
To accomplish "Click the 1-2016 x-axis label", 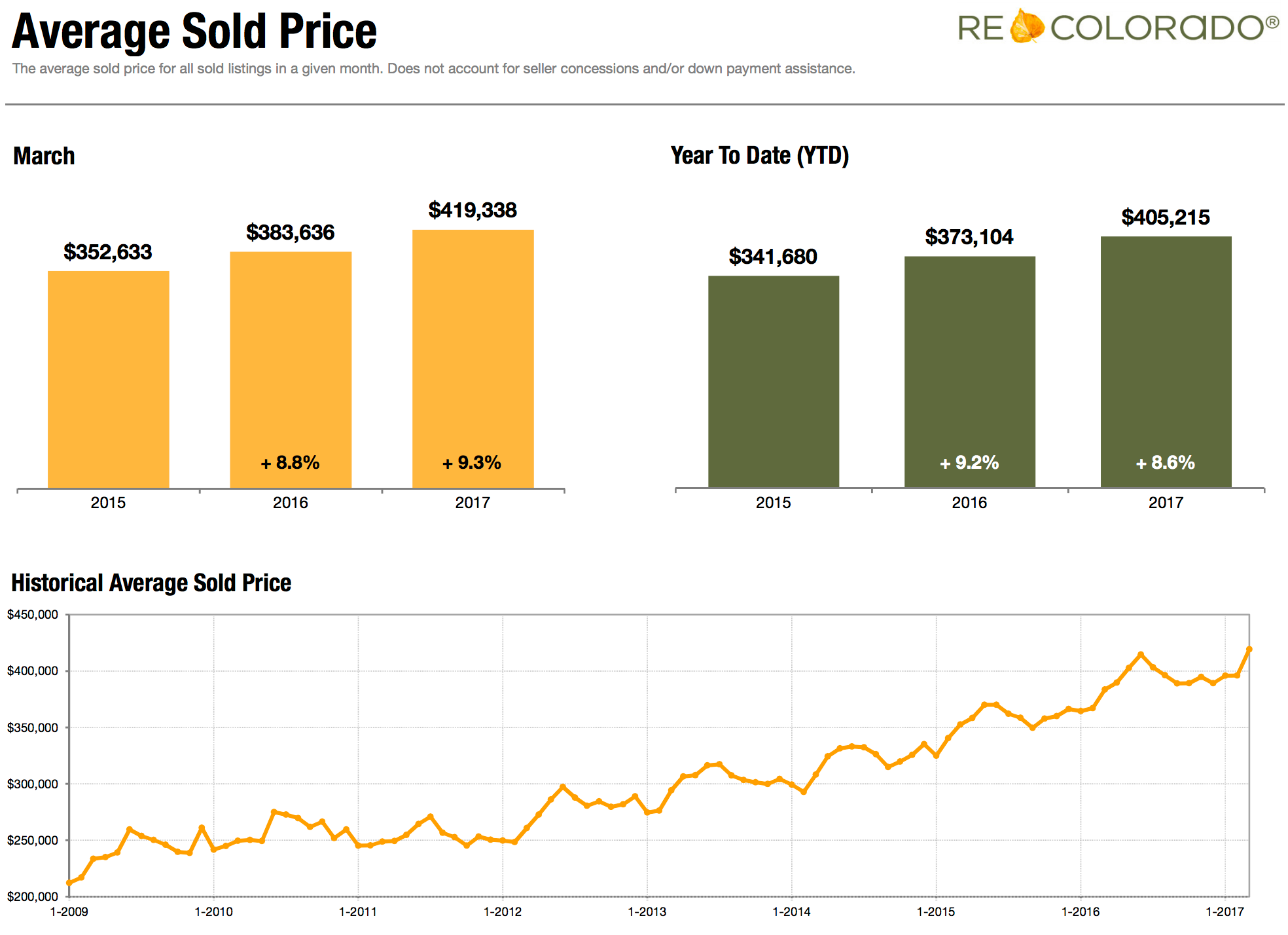I will [x=1081, y=911].
